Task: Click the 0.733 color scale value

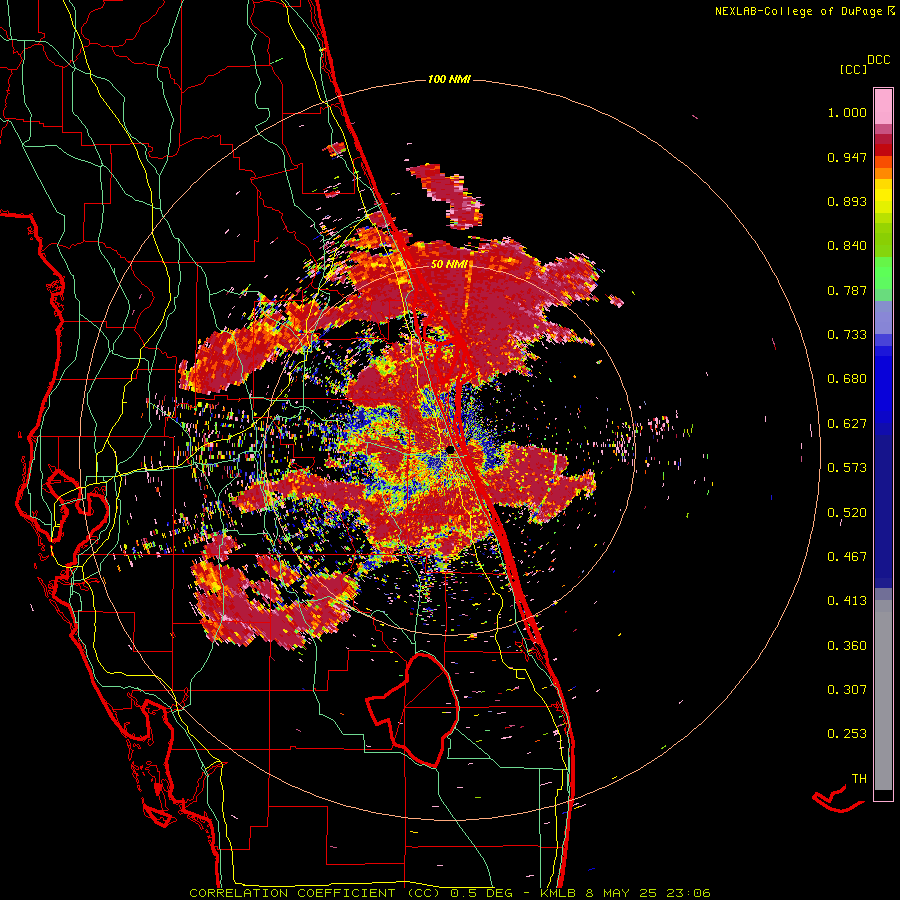Action: pos(847,335)
